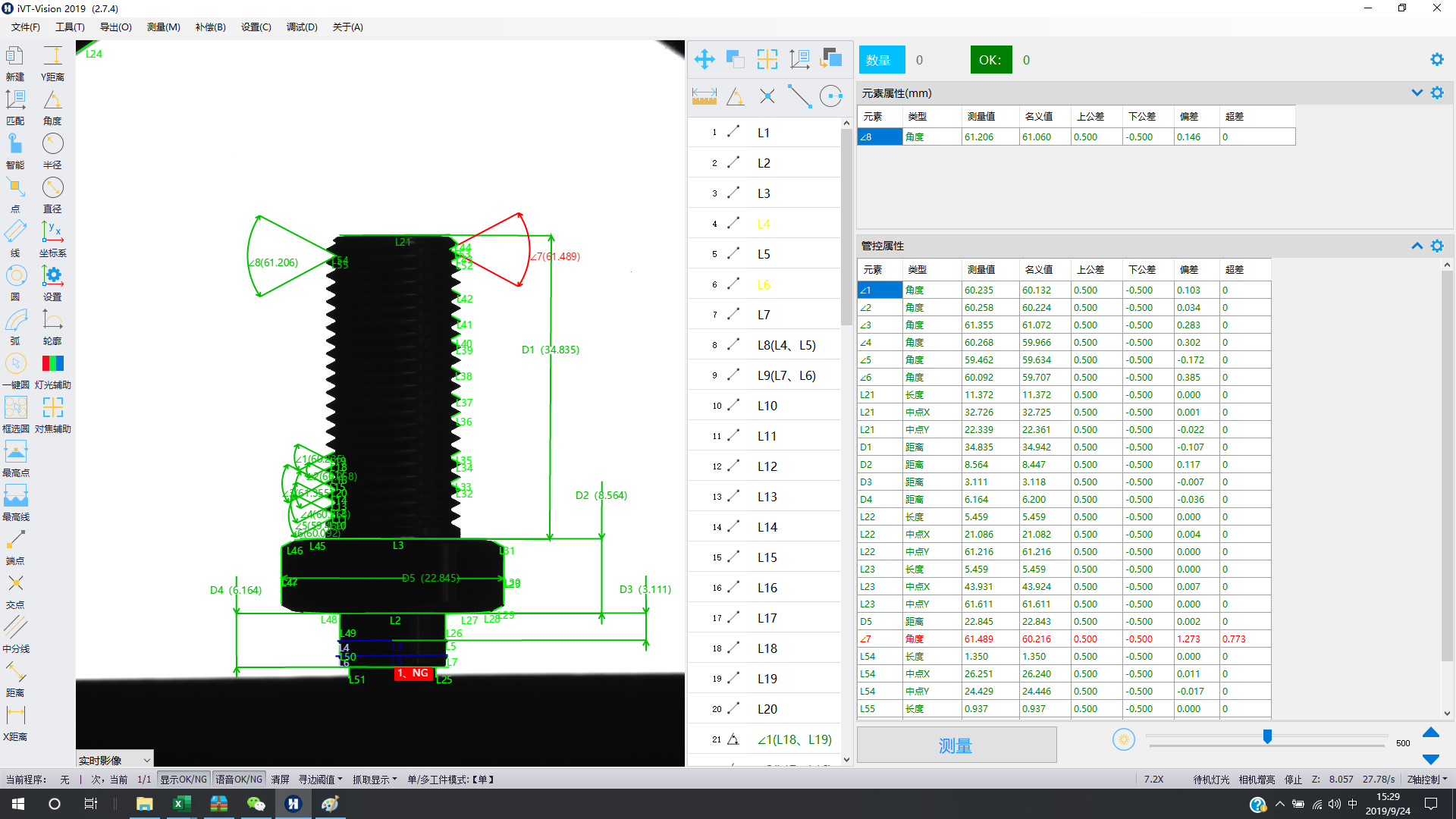Select the 角度 (Angle) tool

[52, 100]
